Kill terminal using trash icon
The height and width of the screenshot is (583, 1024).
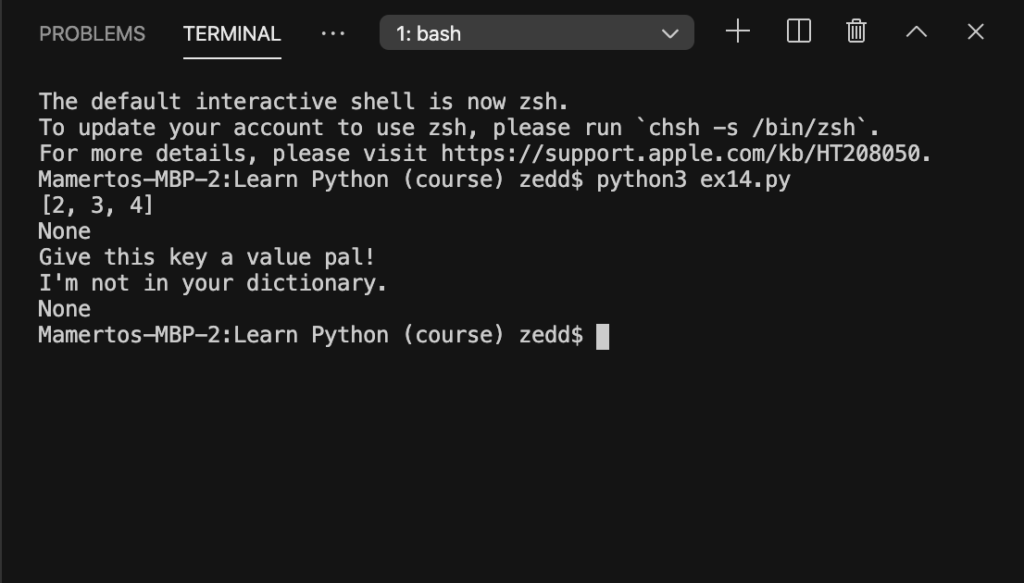pyautogui.click(x=856, y=31)
